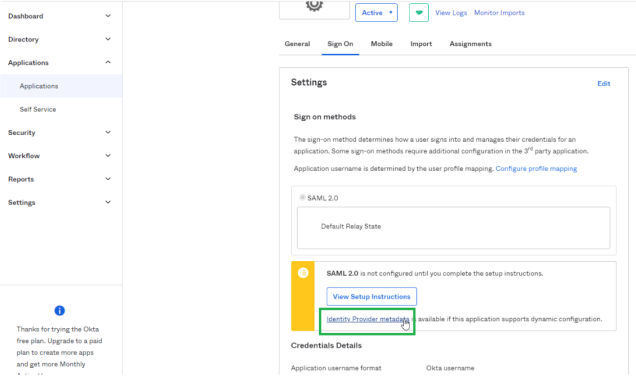Open the Identity Provider metadata link

[x=368, y=319]
